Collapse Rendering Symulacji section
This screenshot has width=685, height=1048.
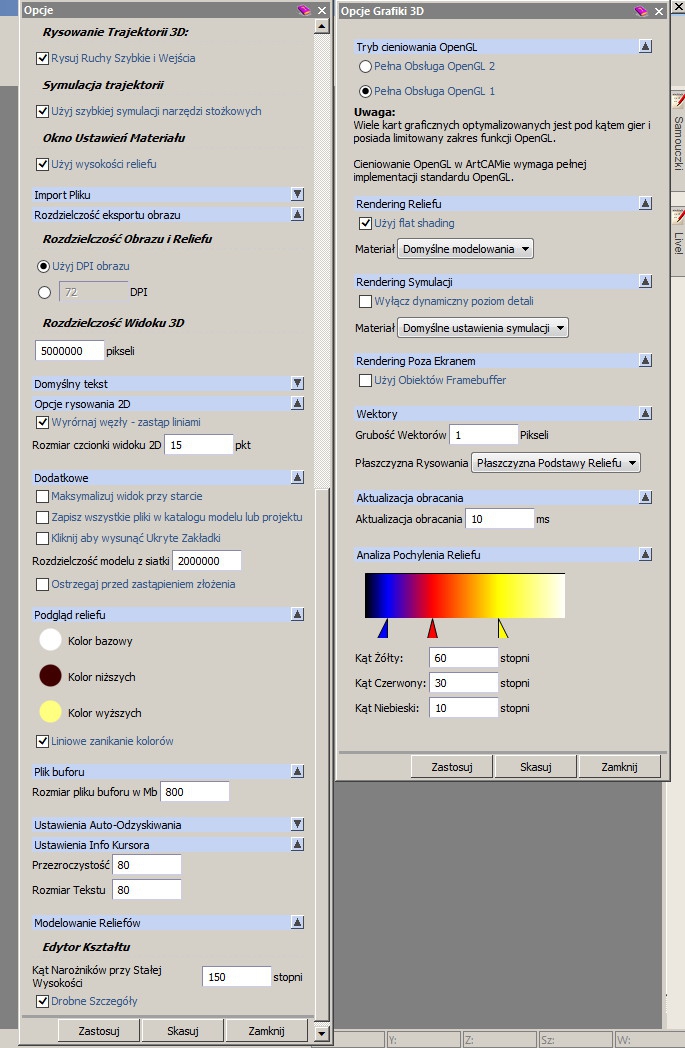tap(646, 281)
